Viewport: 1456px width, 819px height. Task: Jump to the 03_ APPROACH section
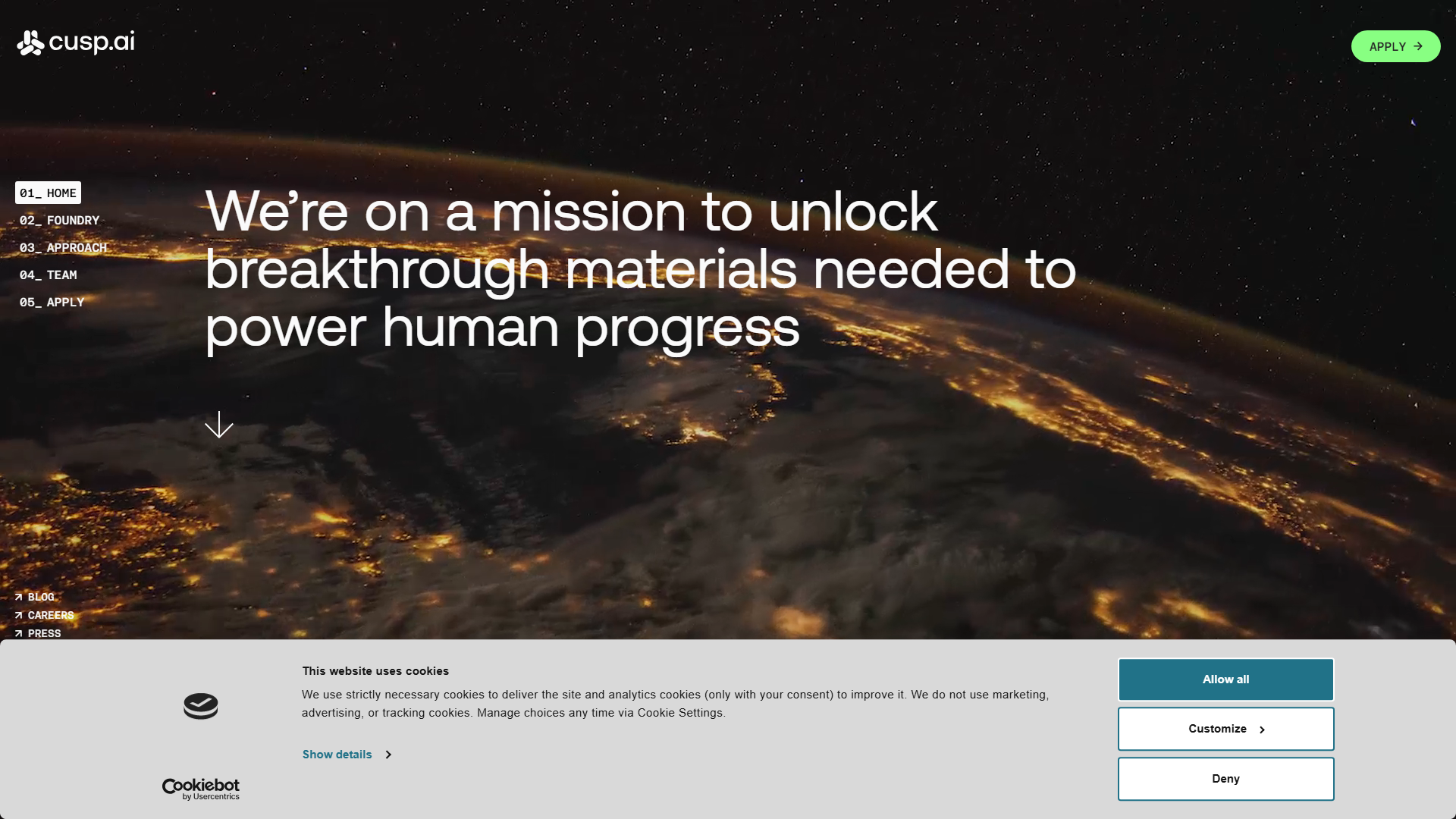[x=63, y=247]
